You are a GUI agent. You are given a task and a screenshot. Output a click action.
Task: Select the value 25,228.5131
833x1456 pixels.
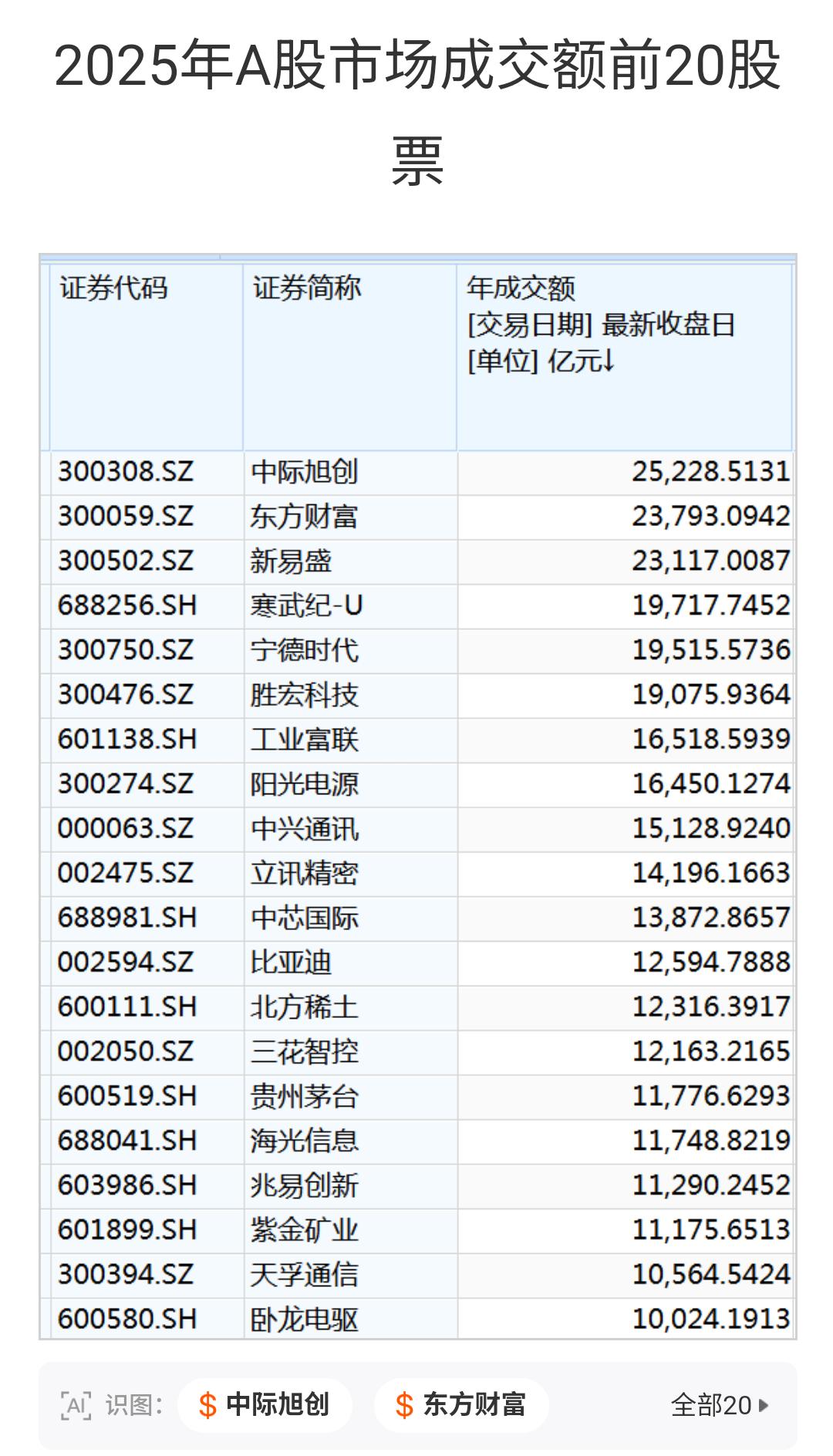711,471
